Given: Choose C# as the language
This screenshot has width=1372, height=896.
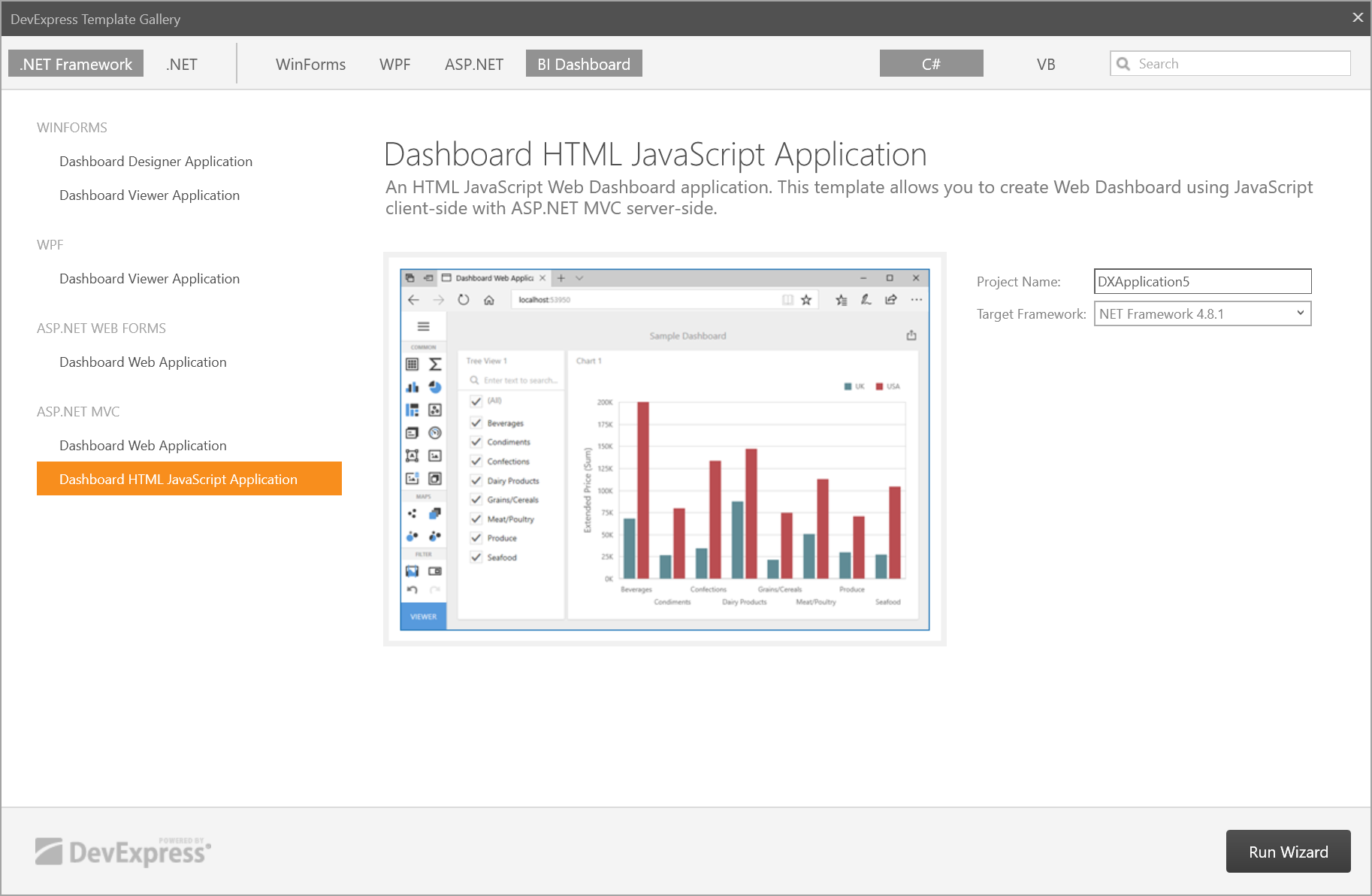Looking at the screenshot, I should pos(931,64).
